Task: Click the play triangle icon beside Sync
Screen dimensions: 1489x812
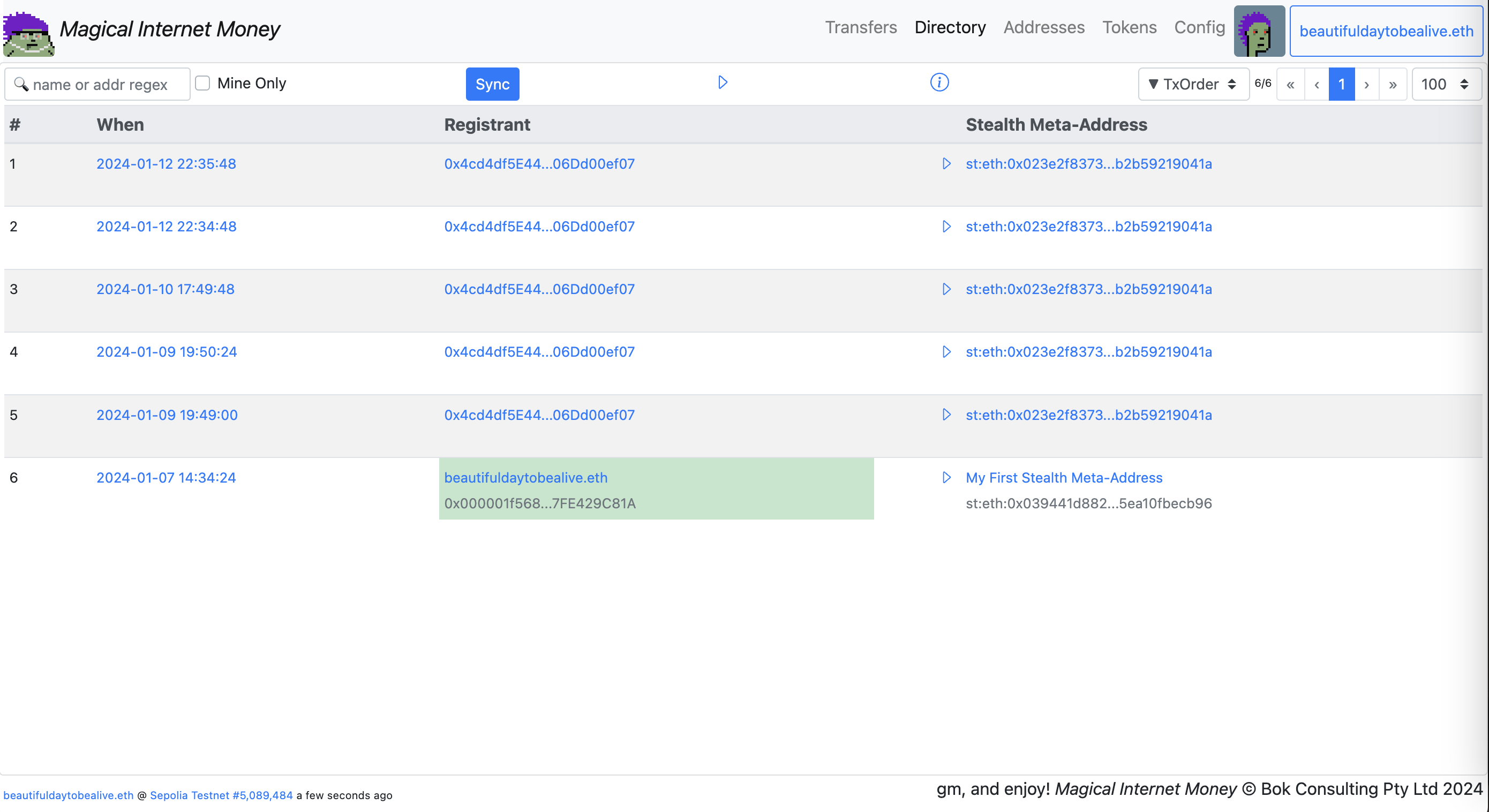Action: point(723,82)
